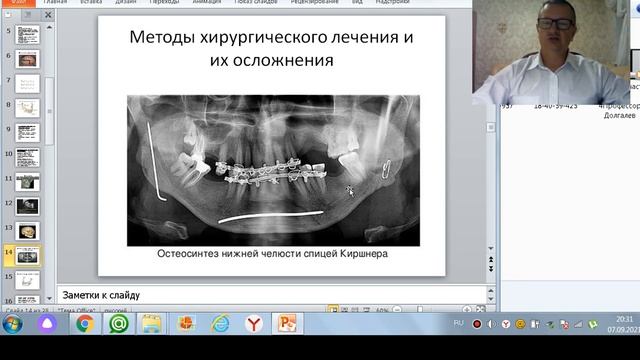The height and width of the screenshot is (360, 640).
Task: Open the Файл tab in PowerPoint
Action: (x=18, y=2)
